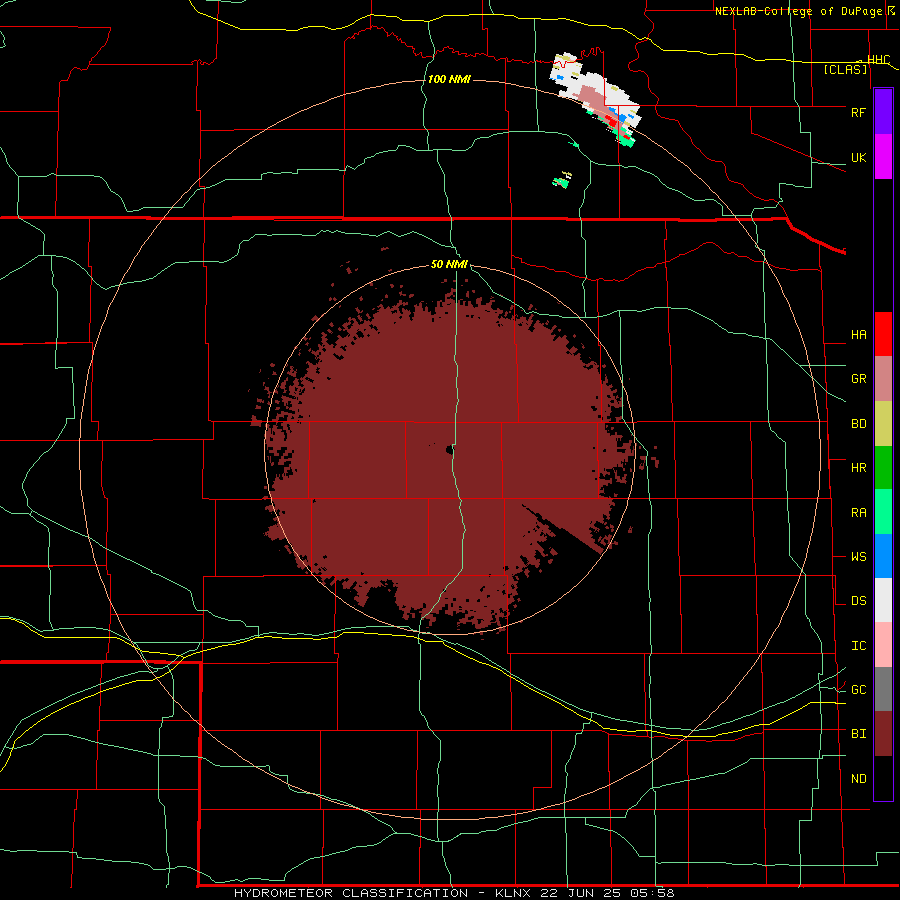Click the UK legend label
This screenshot has height=900, width=900.
pos(858,157)
